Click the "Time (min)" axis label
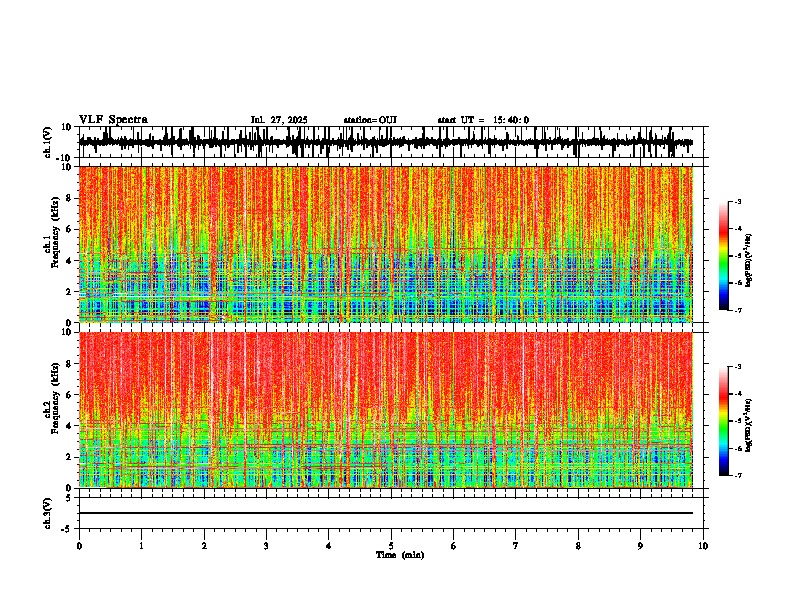Screen dimensions: 792x612 point(400,555)
